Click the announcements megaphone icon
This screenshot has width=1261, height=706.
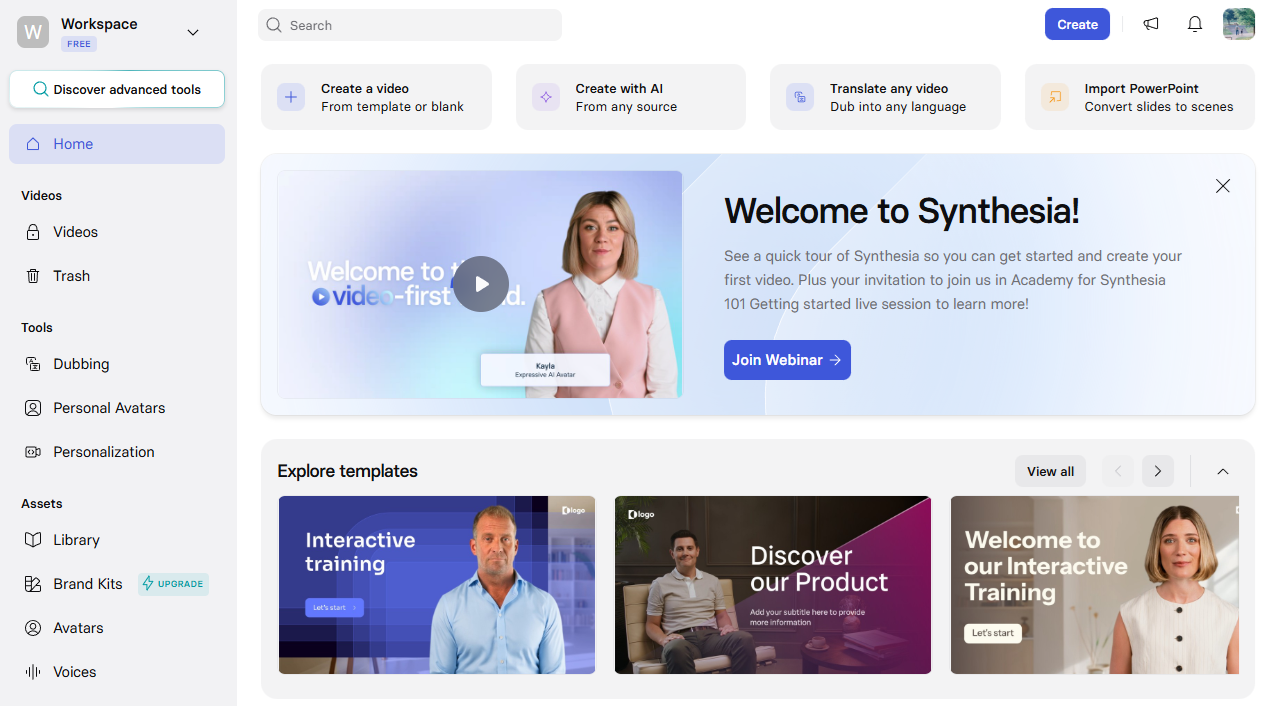point(1151,24)
